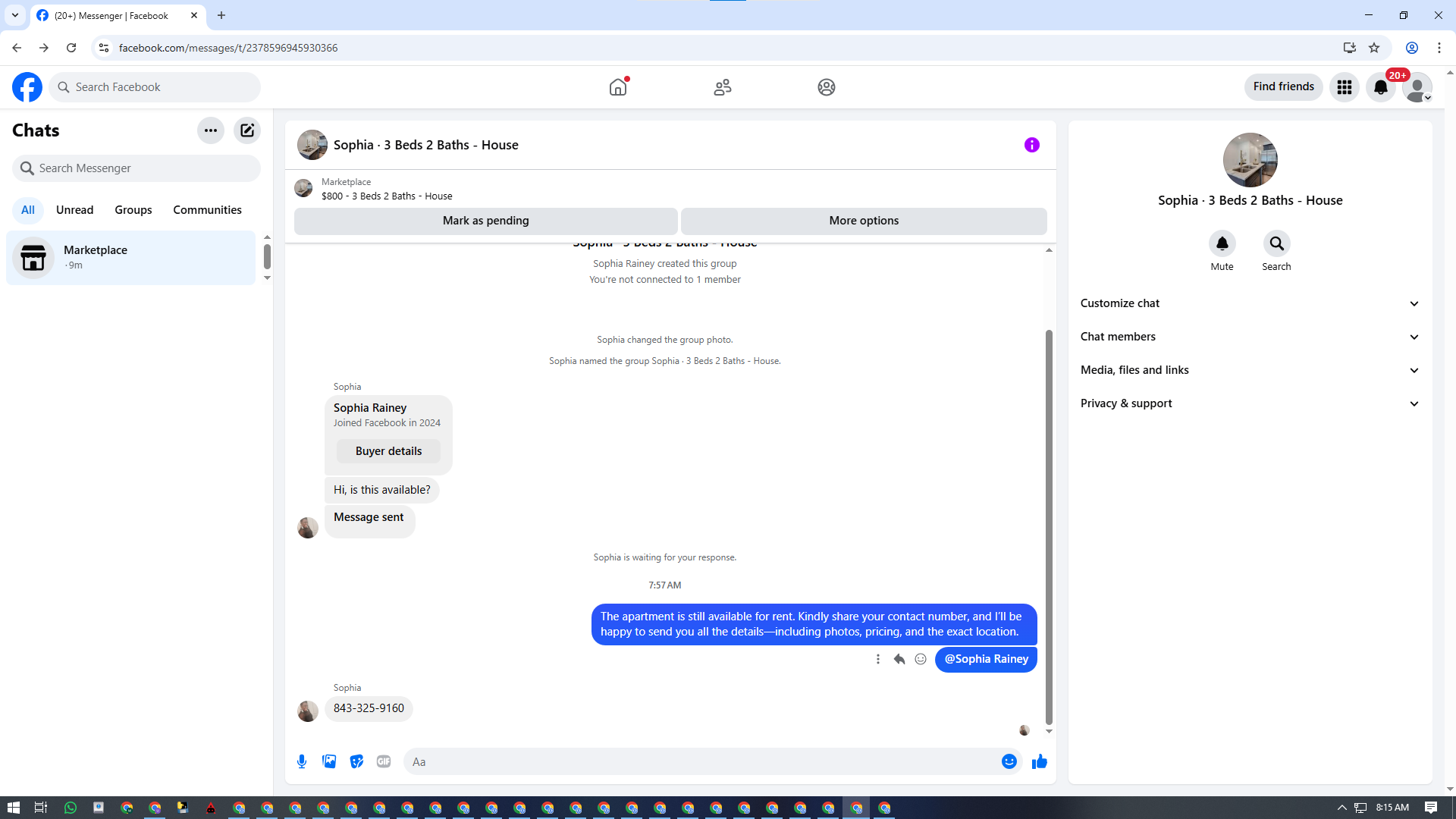Click the taskbar clock showing 8:15 AM

click(x=1393, y=808)
